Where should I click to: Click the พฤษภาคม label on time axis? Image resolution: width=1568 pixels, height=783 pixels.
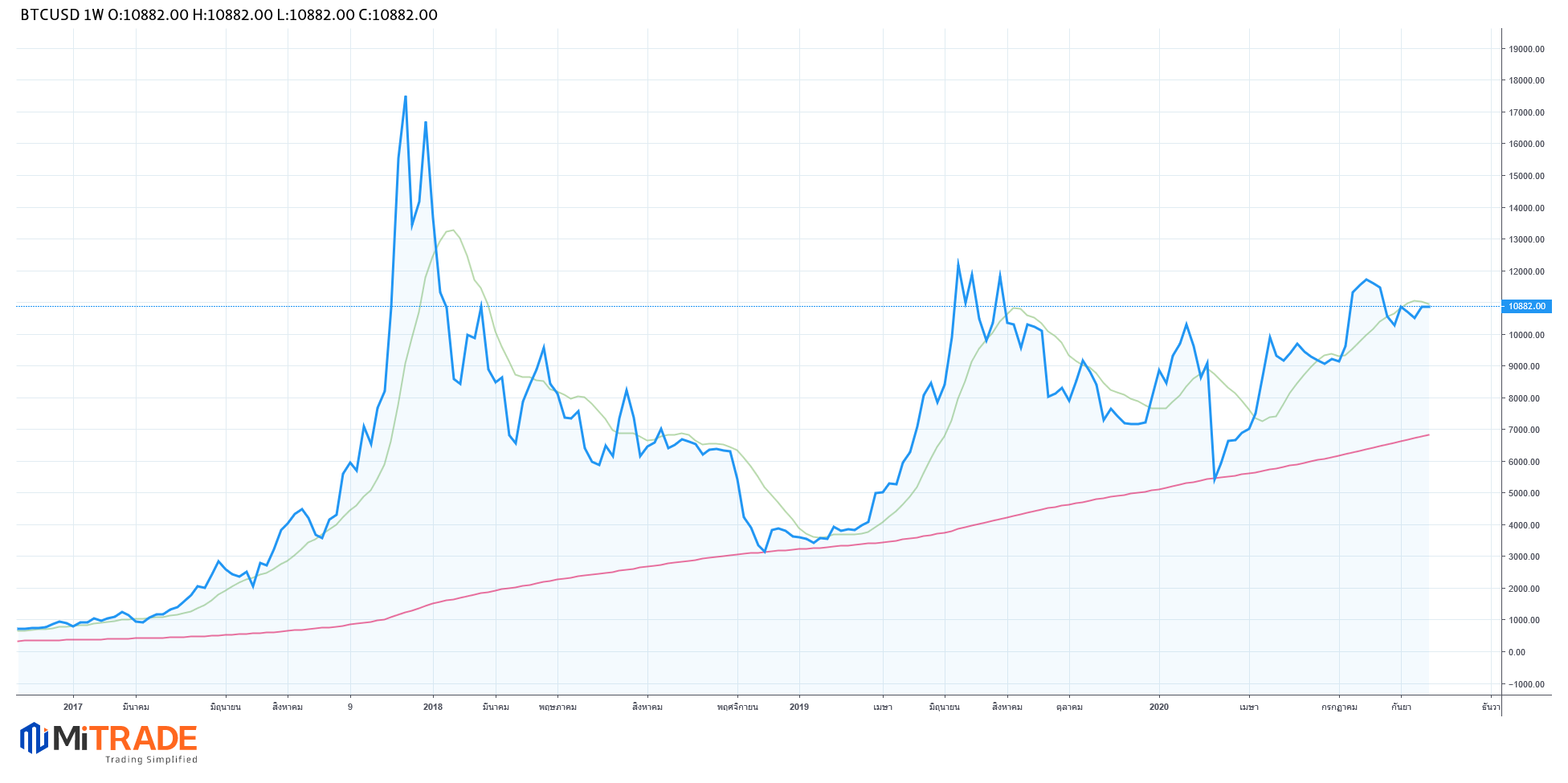pyautogui.click(x=557, y=707)
